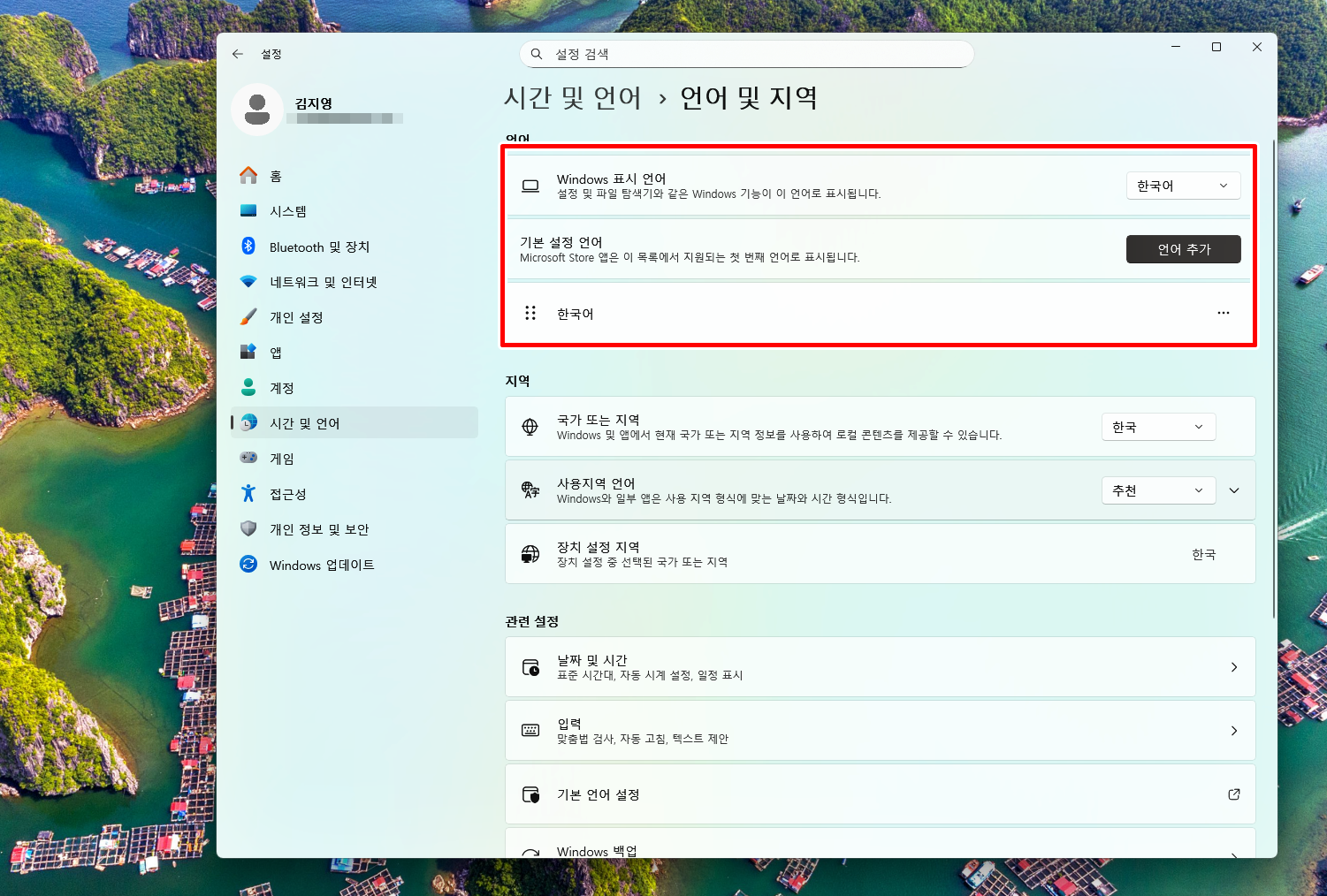
Task: Click the drag handle dots next to 한국어
Action: click(x=530, y=313)
